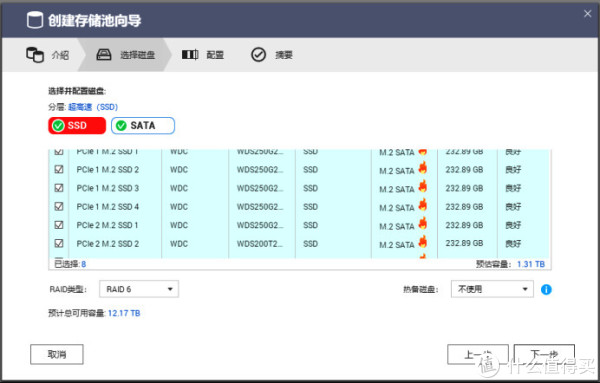600x383 pixels.
Task: Click the total usable capacity 12.17 TB
Action: pos(124,313)
